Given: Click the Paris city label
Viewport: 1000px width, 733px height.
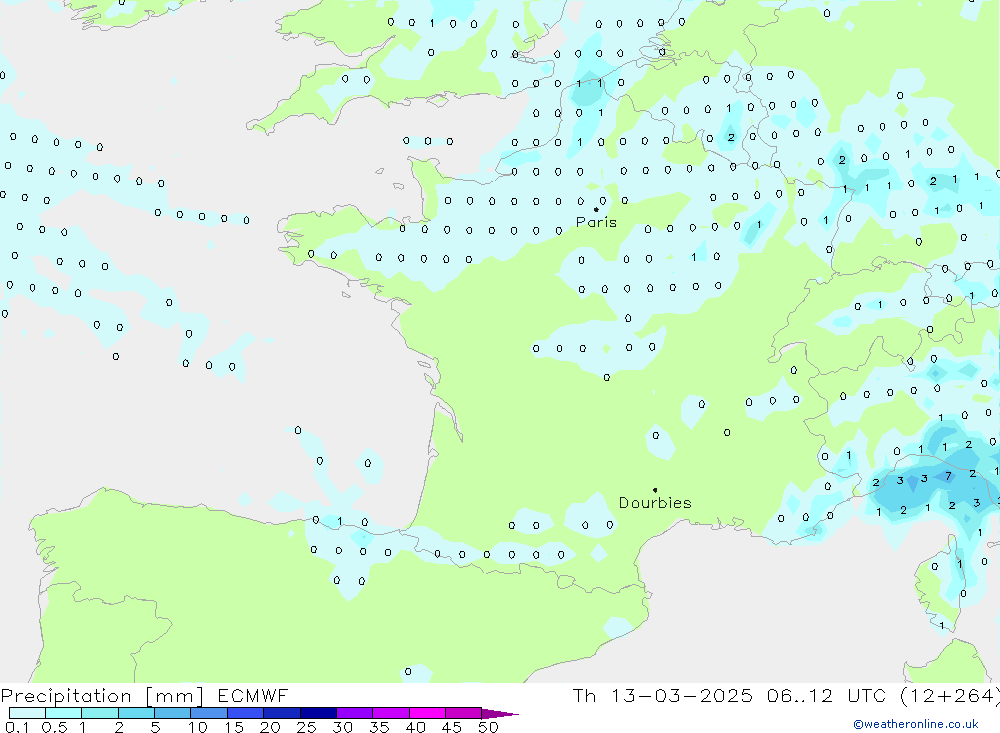Looking at the screenshot, I should [596, 222].
